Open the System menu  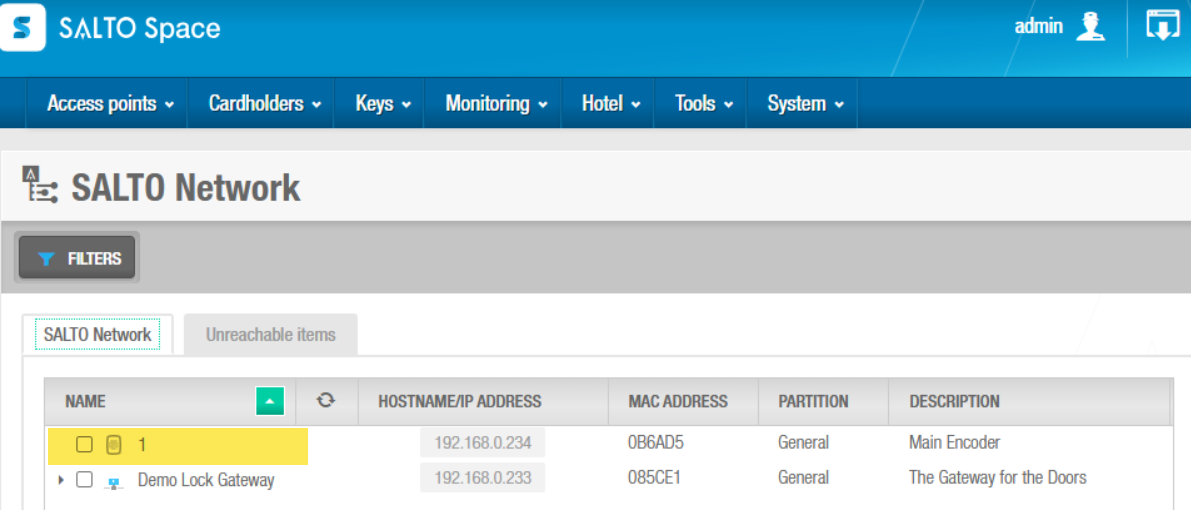click(805, 104)
